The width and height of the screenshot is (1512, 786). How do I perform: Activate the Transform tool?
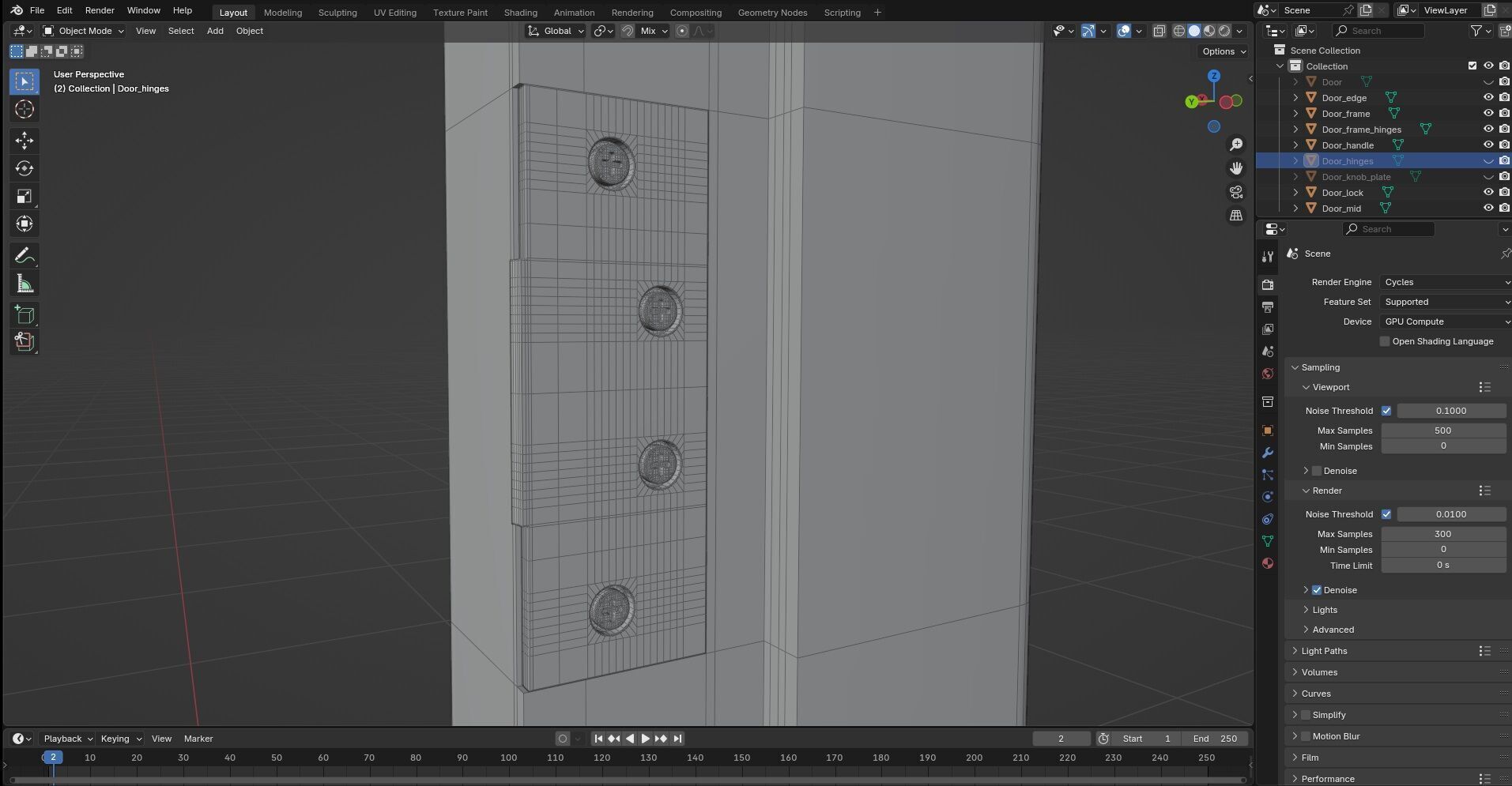(x=25, y=224)
